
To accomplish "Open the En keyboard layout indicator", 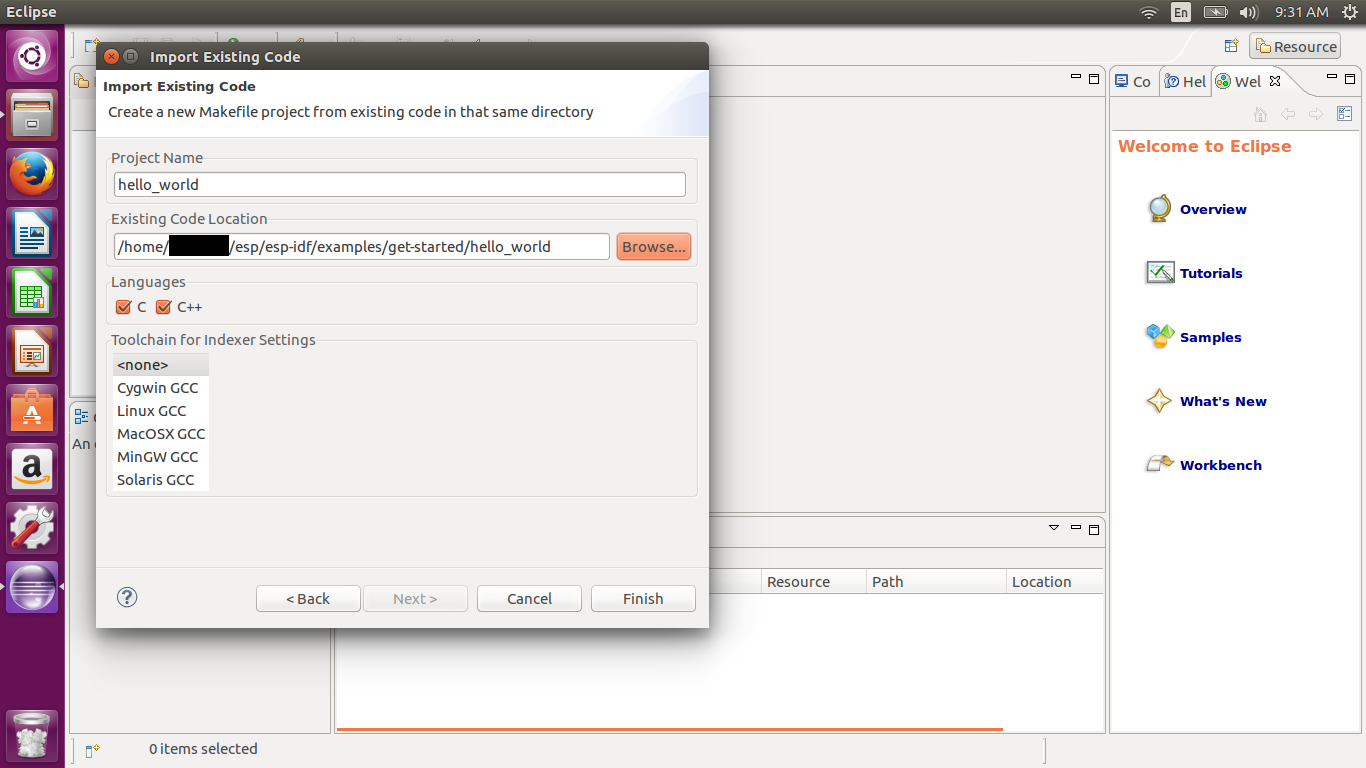I will (x=1181, y=12).
